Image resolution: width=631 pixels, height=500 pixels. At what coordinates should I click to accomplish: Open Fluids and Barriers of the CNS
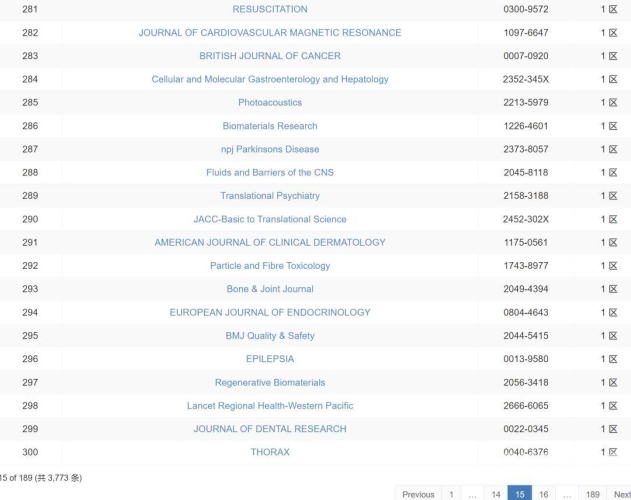(x=270, y=173)
